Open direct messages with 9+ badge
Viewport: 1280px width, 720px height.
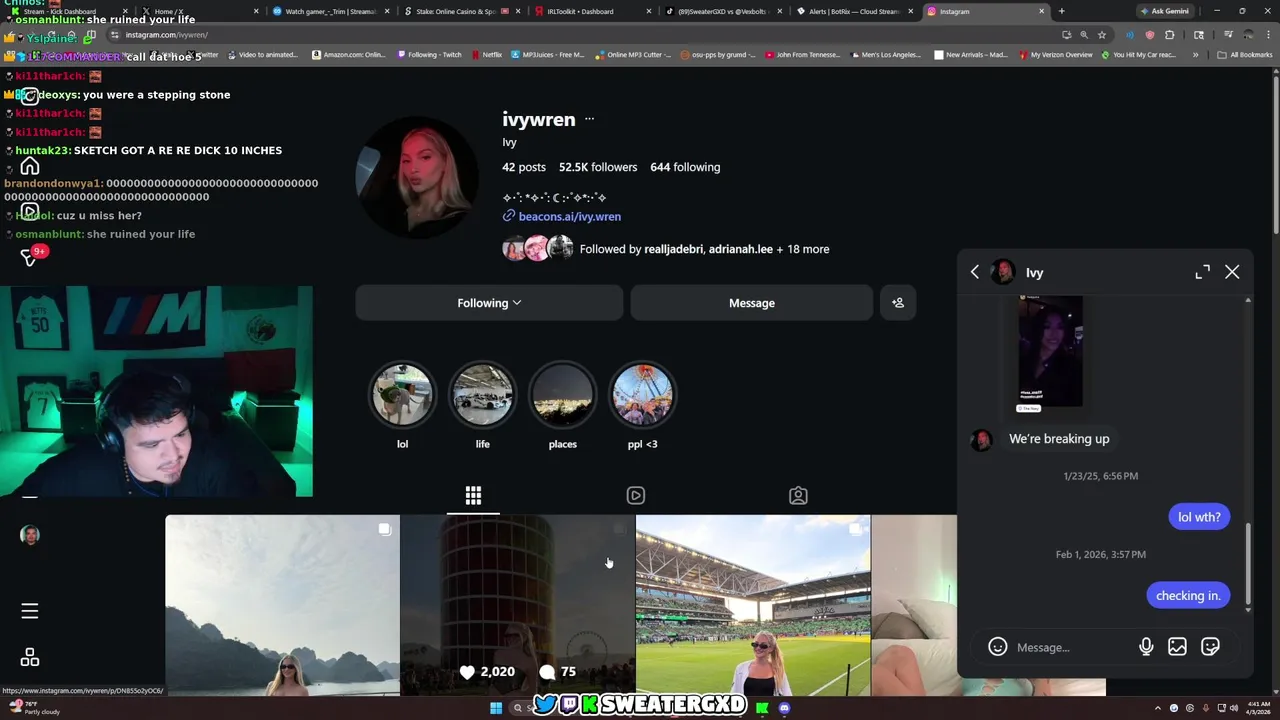(x=29, y=256)
